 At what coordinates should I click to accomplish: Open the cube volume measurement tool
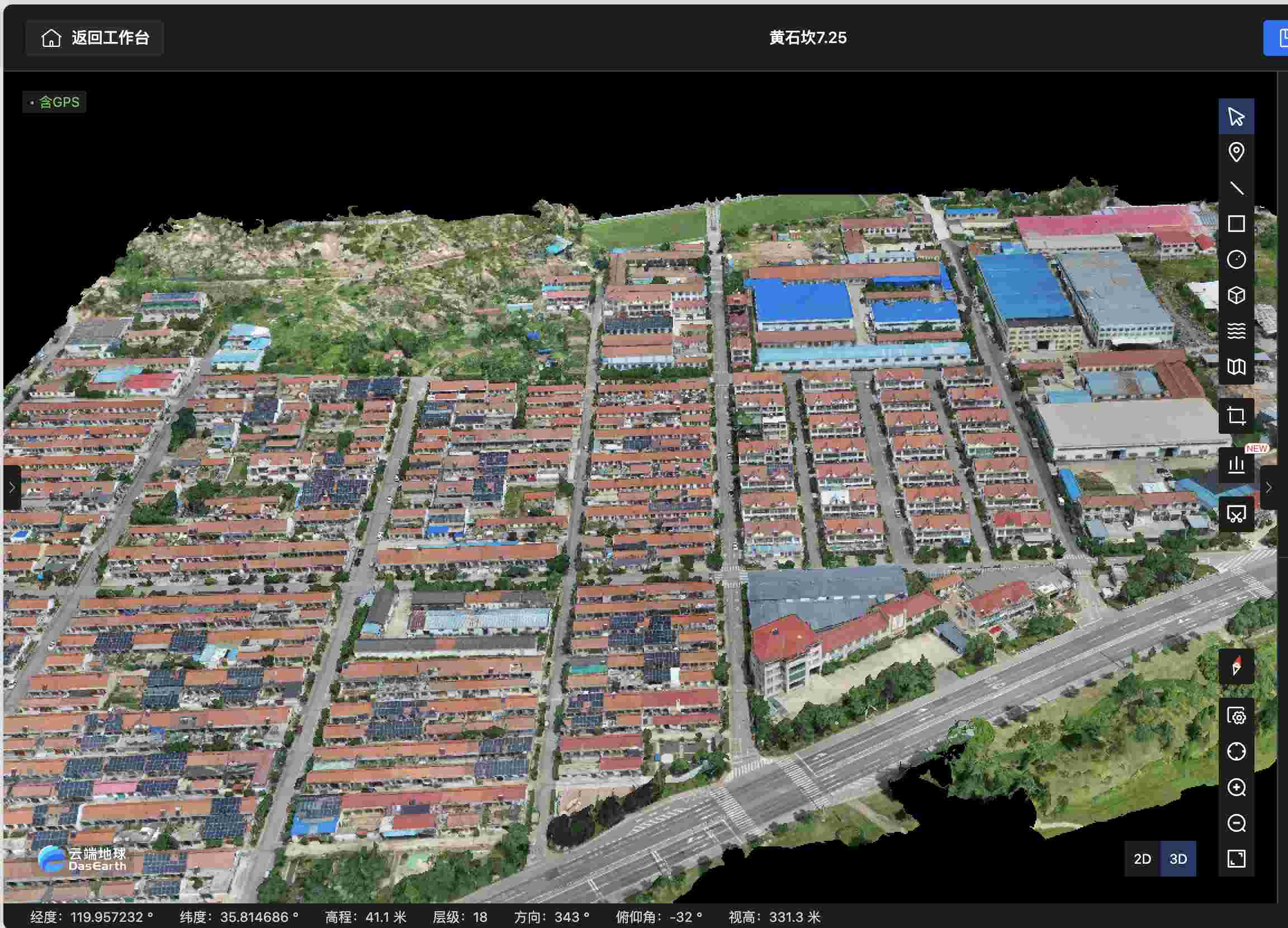point(1236,295)
